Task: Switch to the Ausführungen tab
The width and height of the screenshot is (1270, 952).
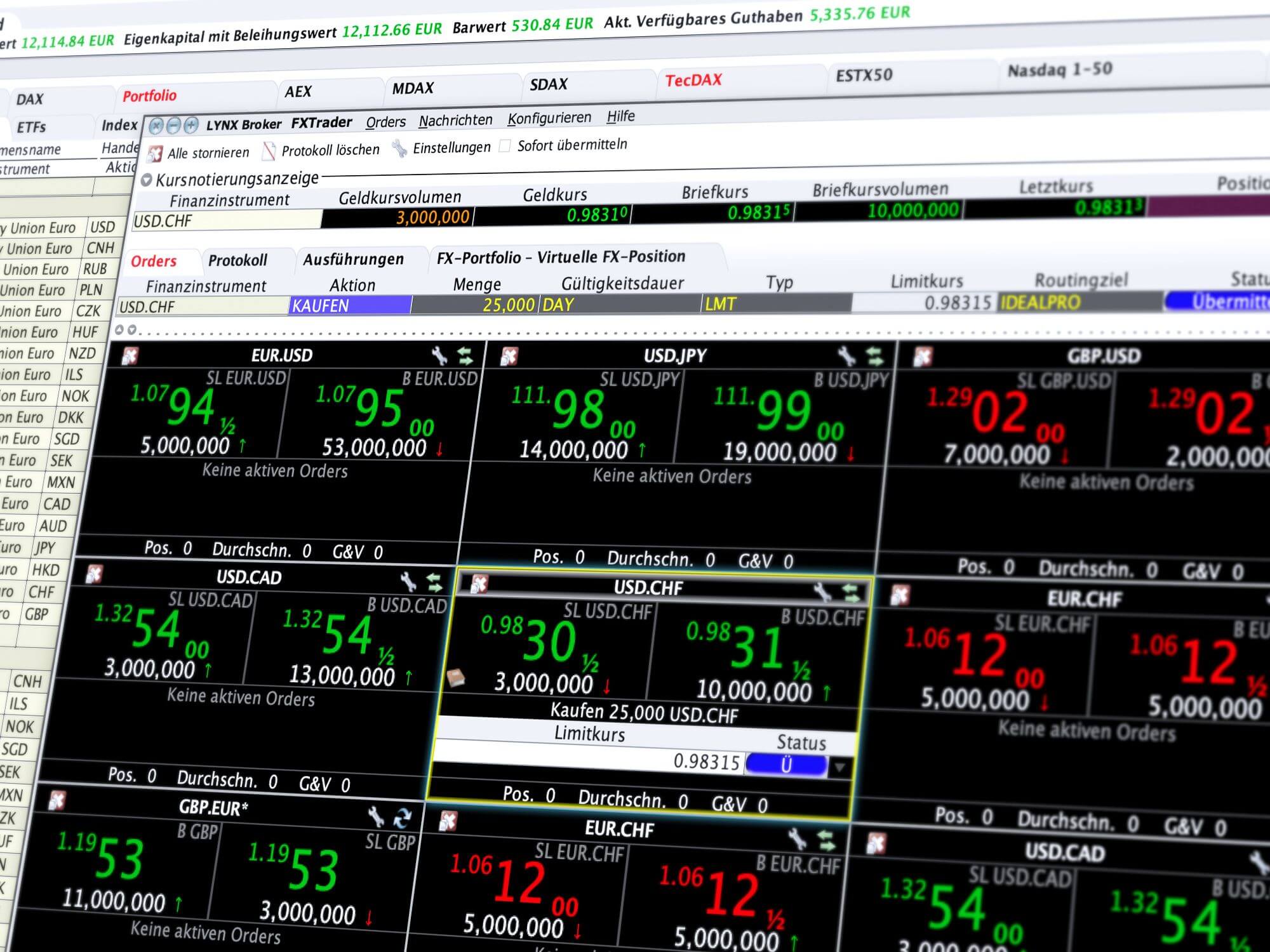Action: [353, 259]
